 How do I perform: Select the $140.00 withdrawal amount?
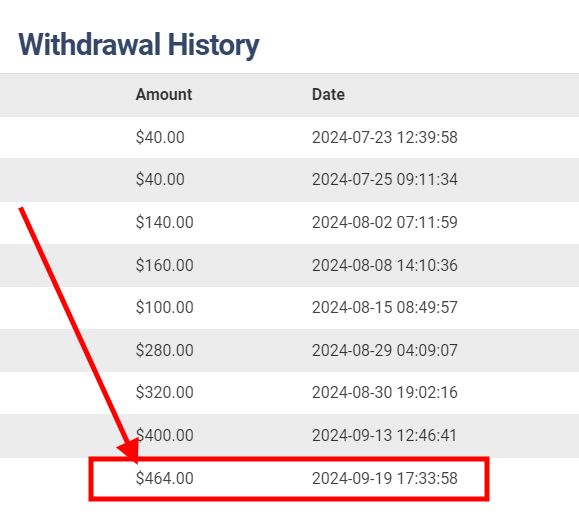point(164,222)
